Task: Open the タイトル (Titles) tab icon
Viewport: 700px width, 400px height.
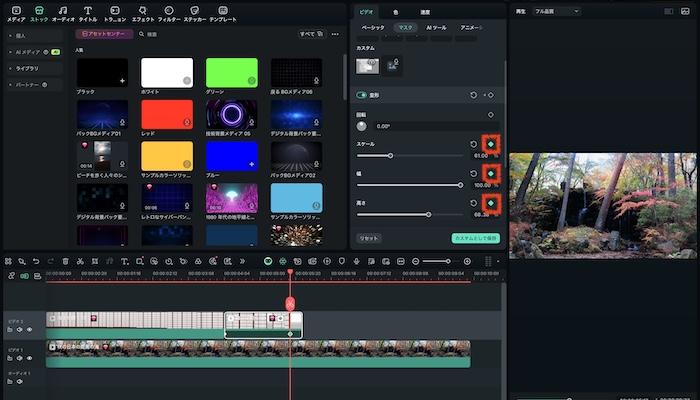Action: pyautogui.click(x=88, y=12)
